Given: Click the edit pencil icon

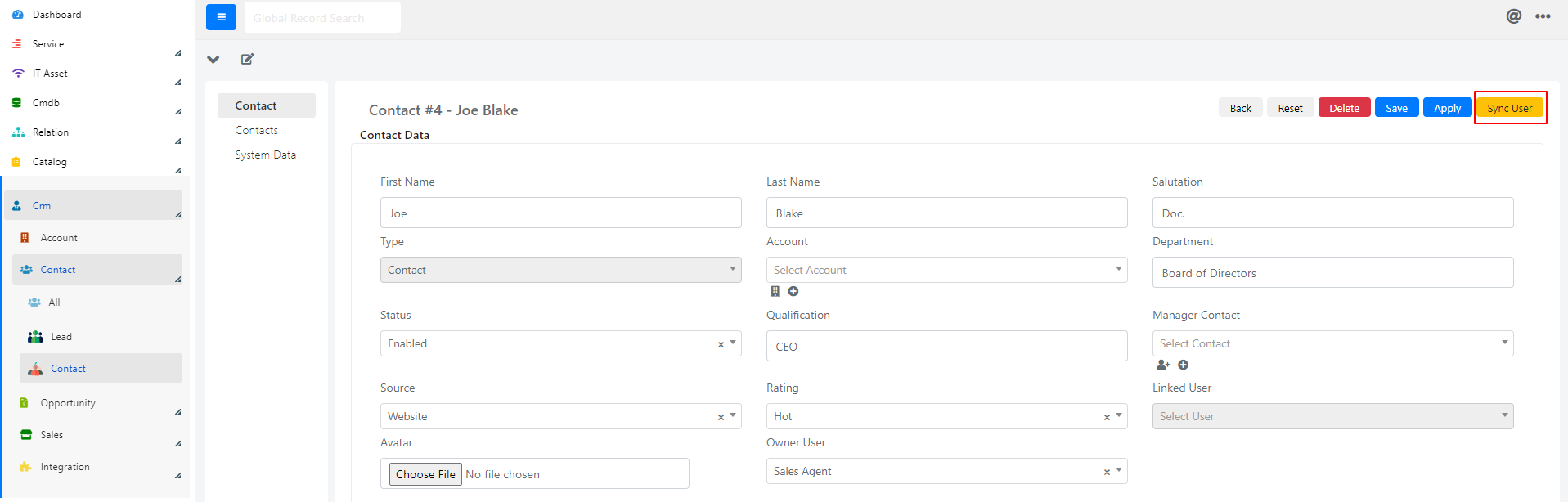Looking at the screenshot, I should (x=248, y=59).
